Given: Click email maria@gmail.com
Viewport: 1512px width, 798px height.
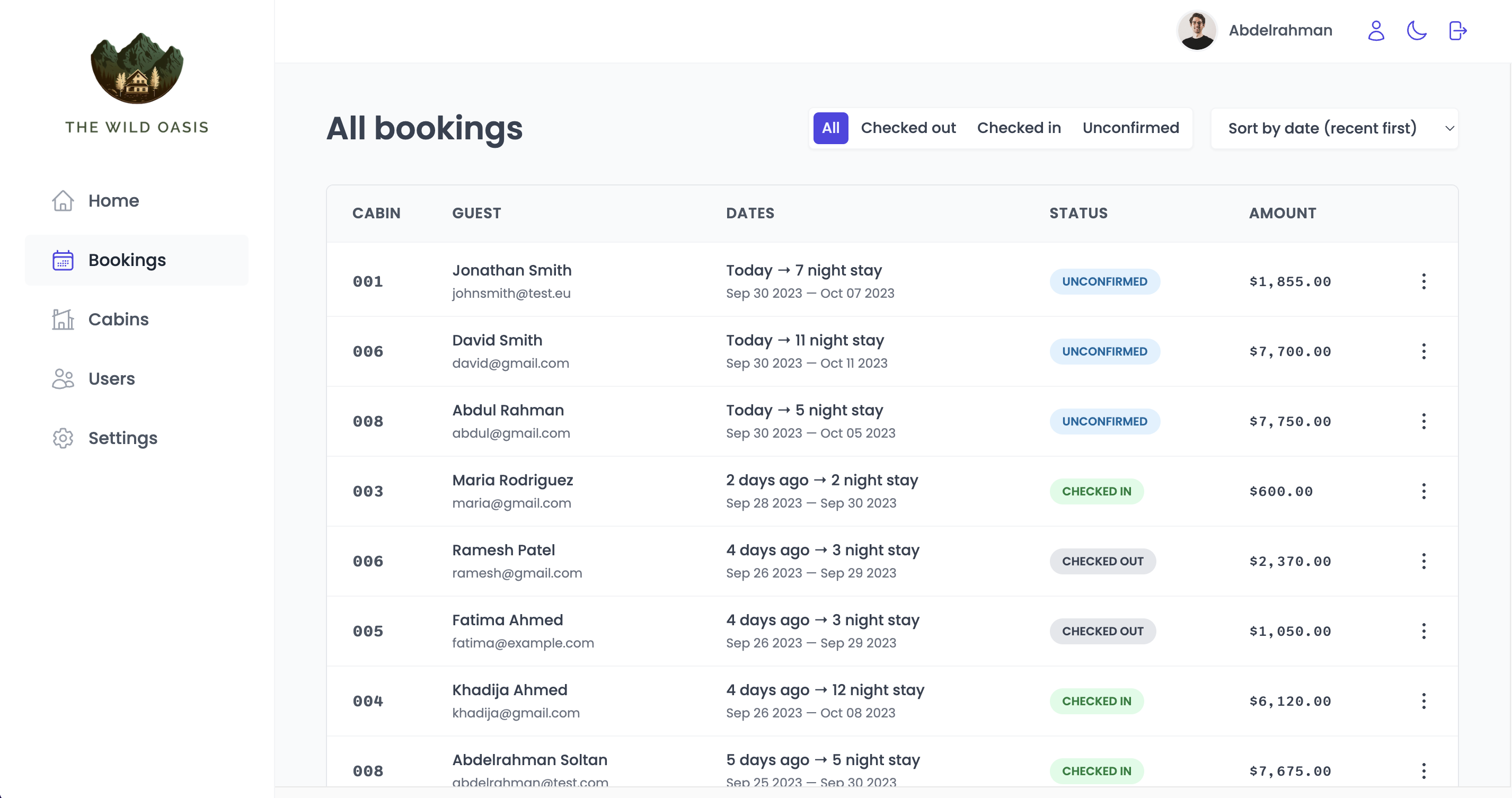Looking at the screenshot, I should (x=512, y=503).
